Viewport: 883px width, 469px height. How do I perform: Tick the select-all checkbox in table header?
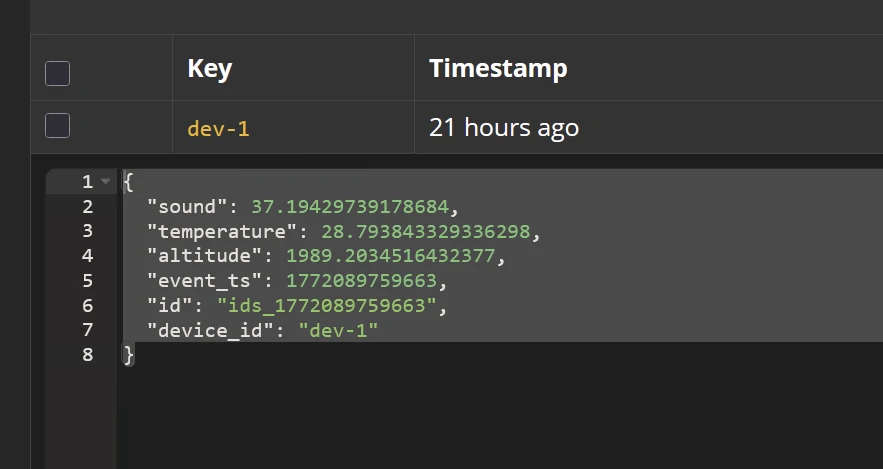[x=58, y=73]
